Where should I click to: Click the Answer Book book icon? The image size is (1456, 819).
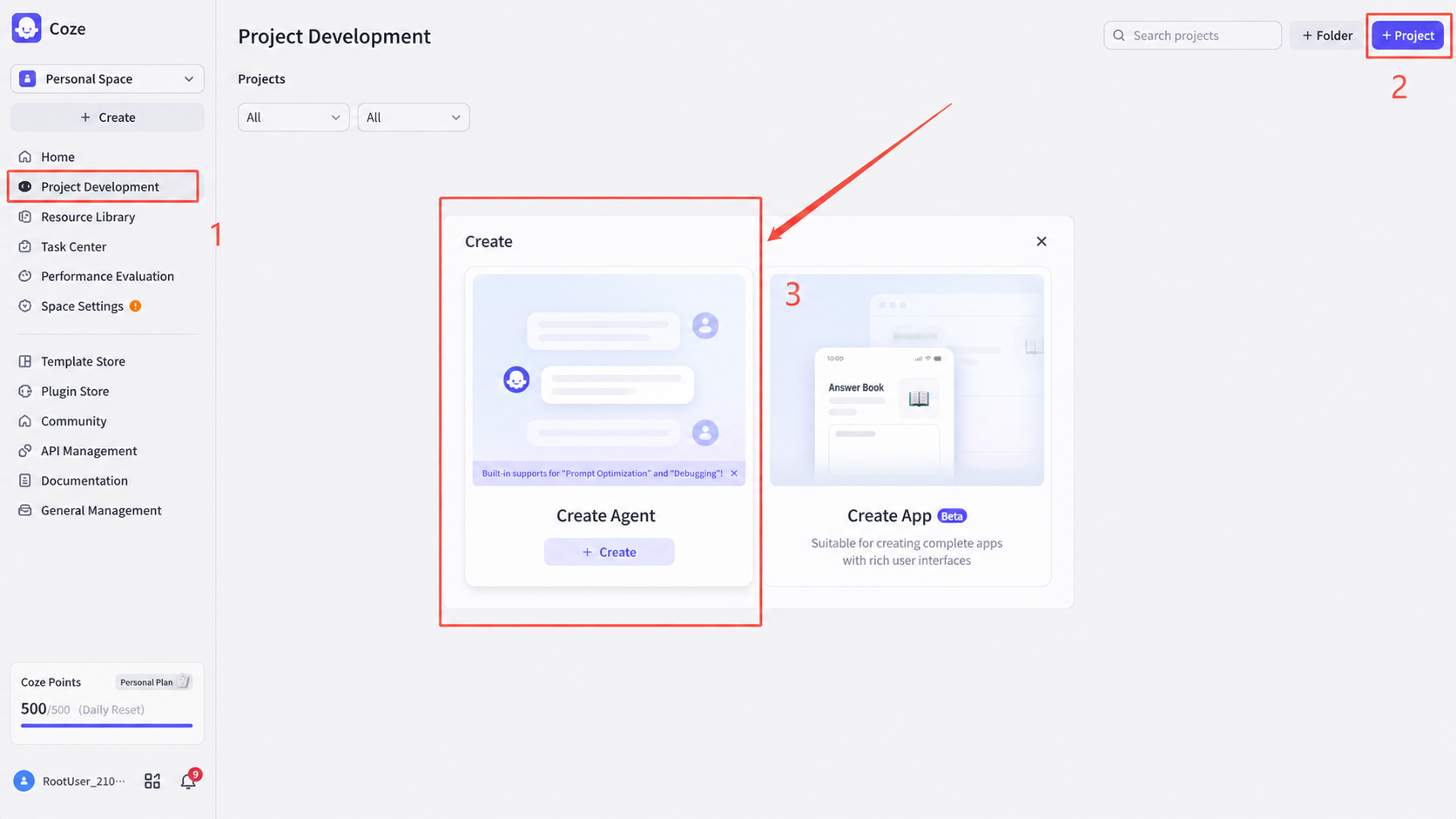(x=919, y=398)
